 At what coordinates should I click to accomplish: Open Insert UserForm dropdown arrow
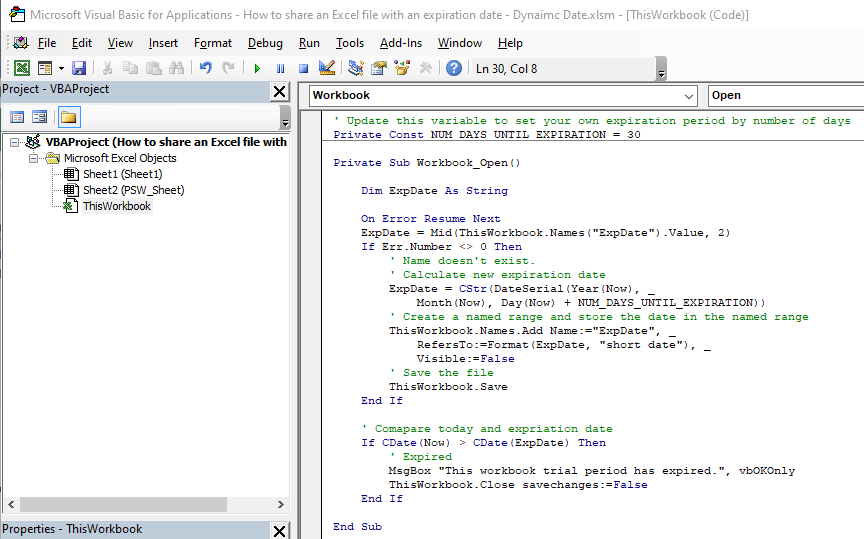tap(61, 68)
